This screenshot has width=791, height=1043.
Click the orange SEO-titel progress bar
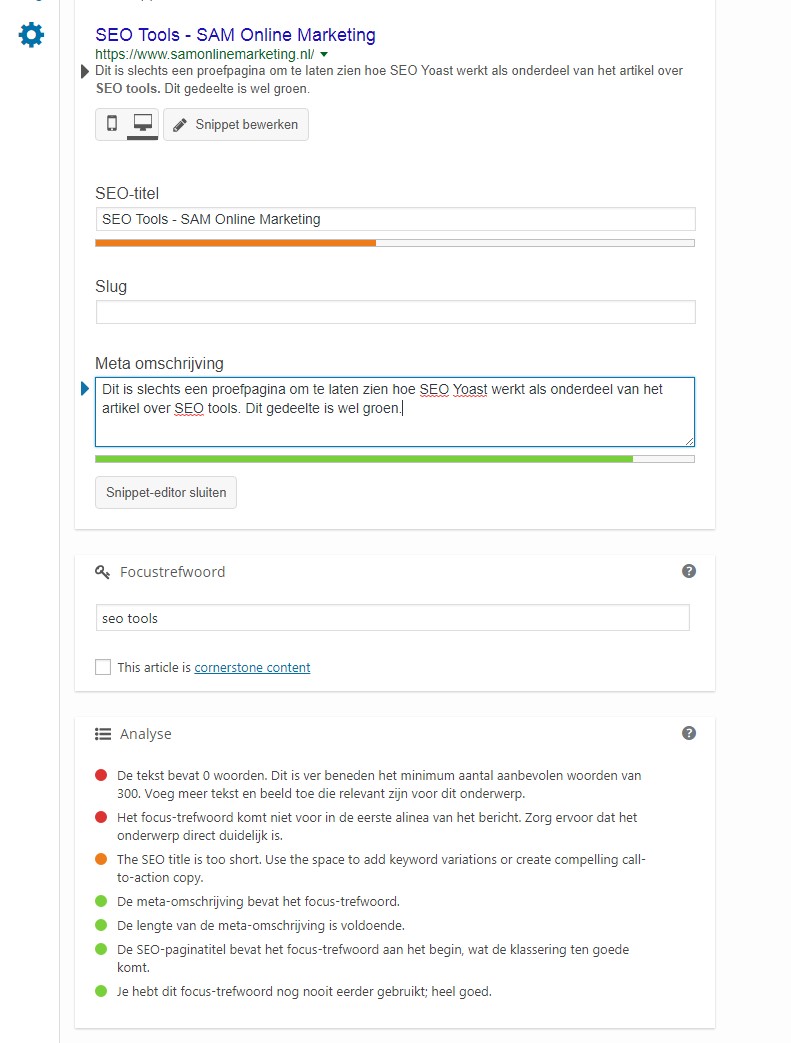pos(235,242)
